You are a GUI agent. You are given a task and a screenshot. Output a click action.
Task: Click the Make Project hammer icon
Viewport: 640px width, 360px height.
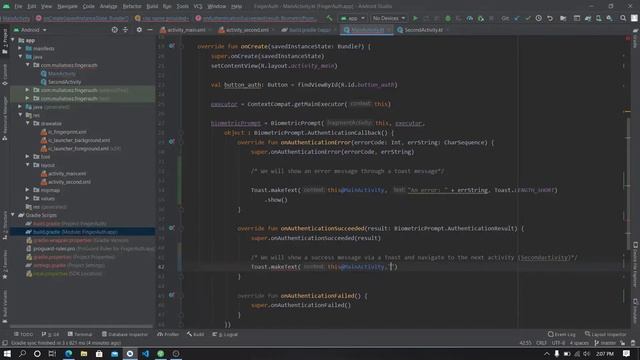[329, 18]
